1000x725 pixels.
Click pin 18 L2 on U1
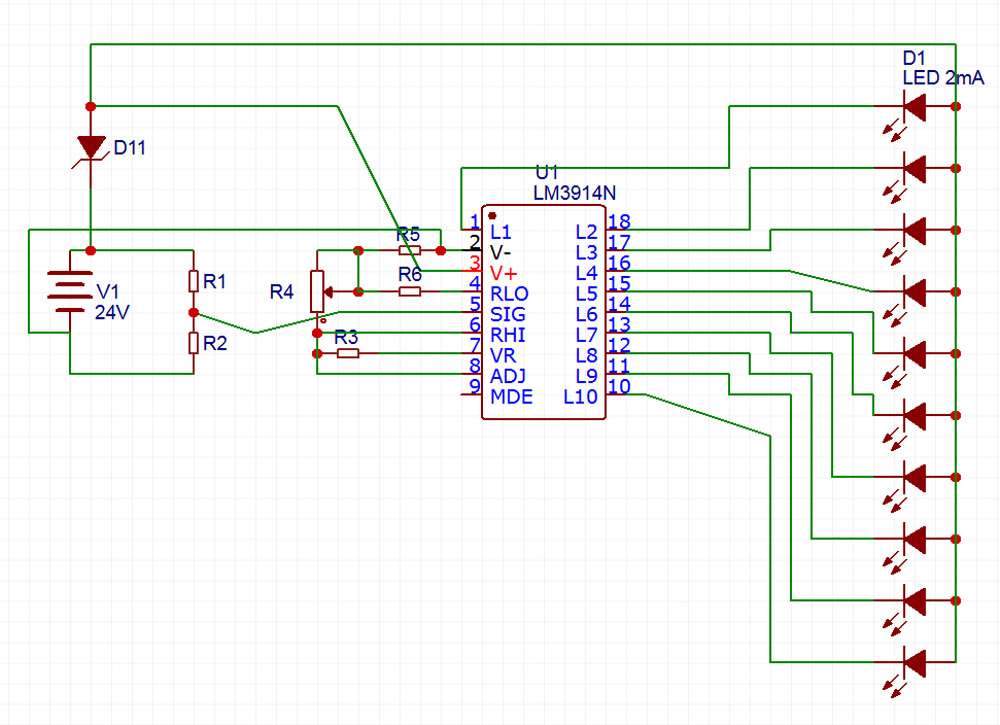617,230
